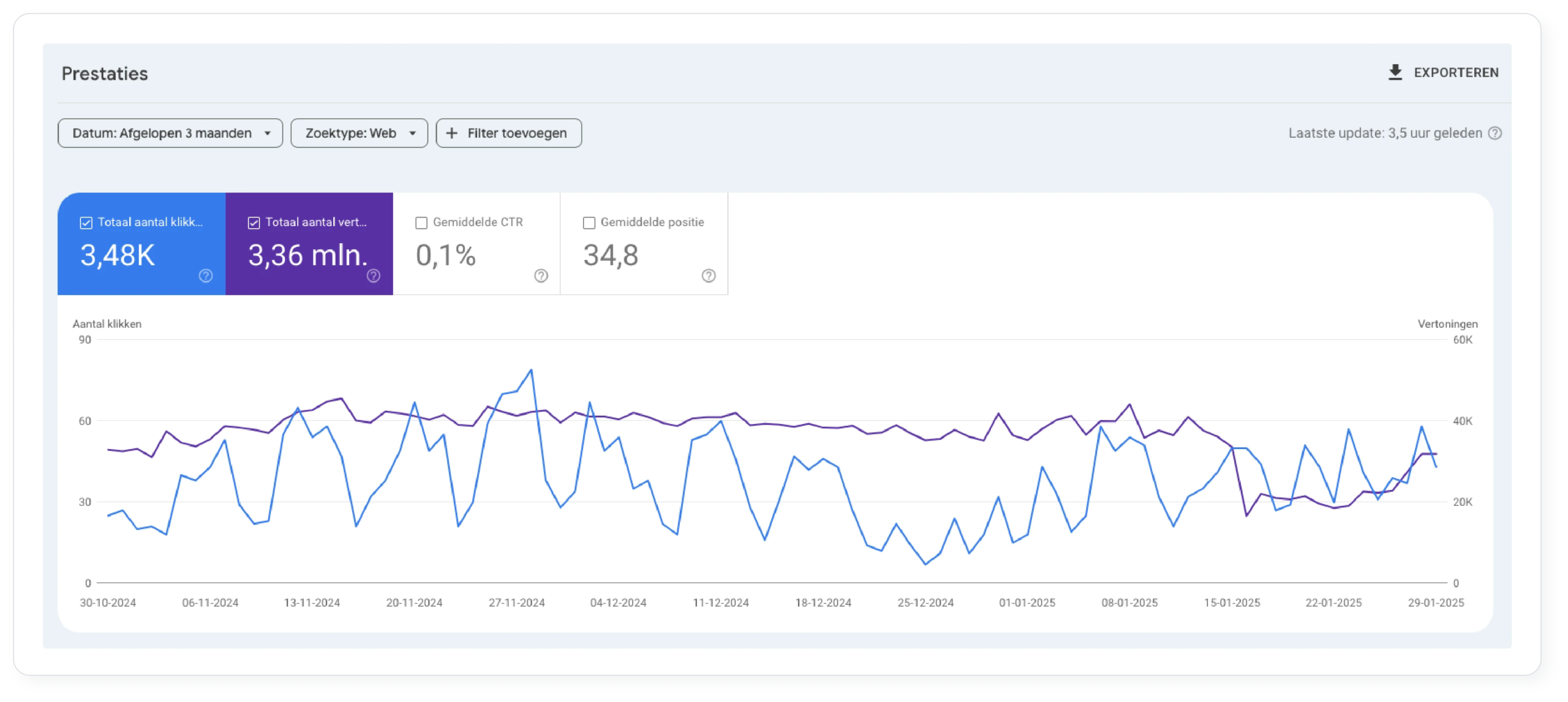Open the Zoektype: Web dropdown
1568x702 pixels.
point(359,133)
